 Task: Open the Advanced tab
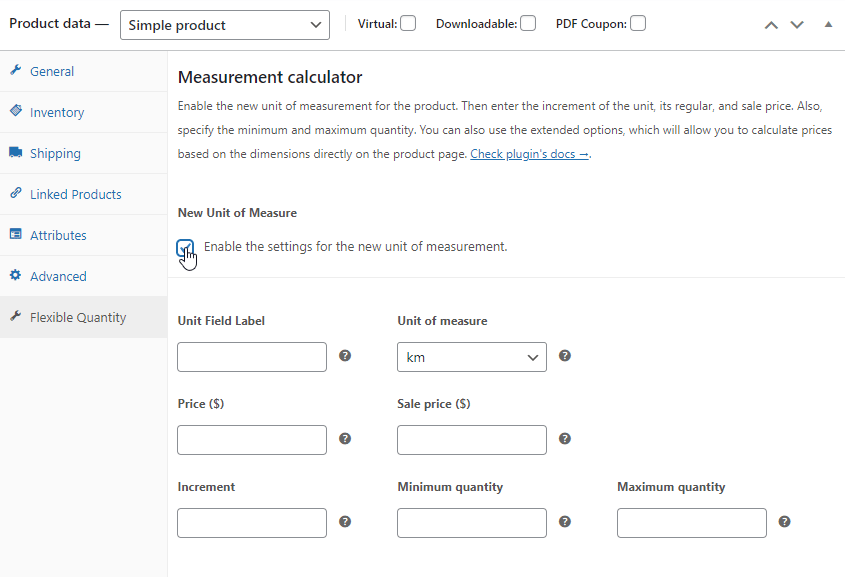[84, 276]
